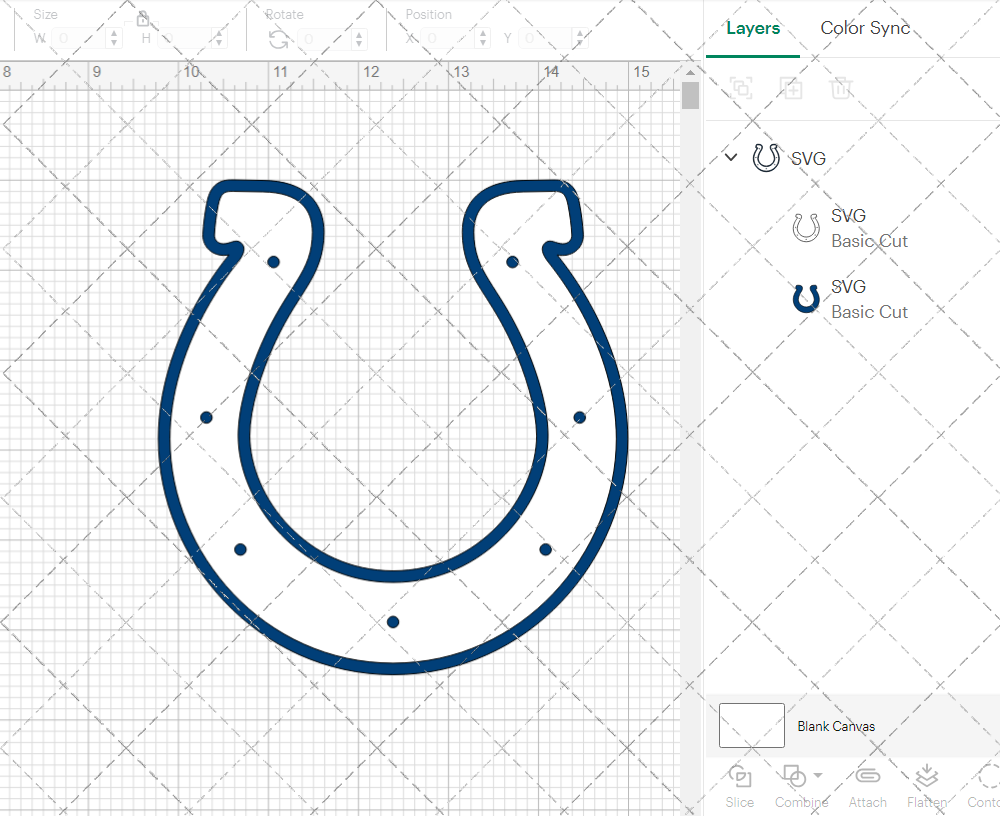Click the Delete trash icon in Layers

click(841, 88)
